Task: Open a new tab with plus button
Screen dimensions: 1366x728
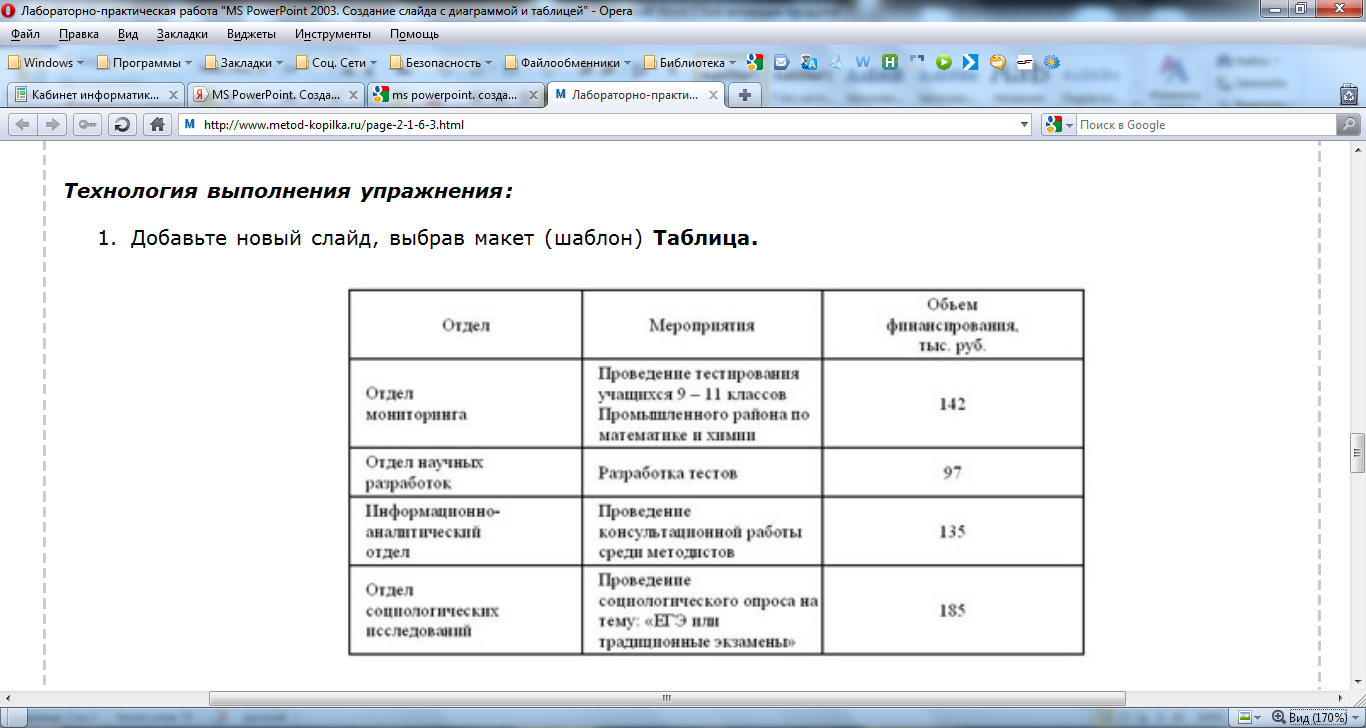Action: coord(745,95)
